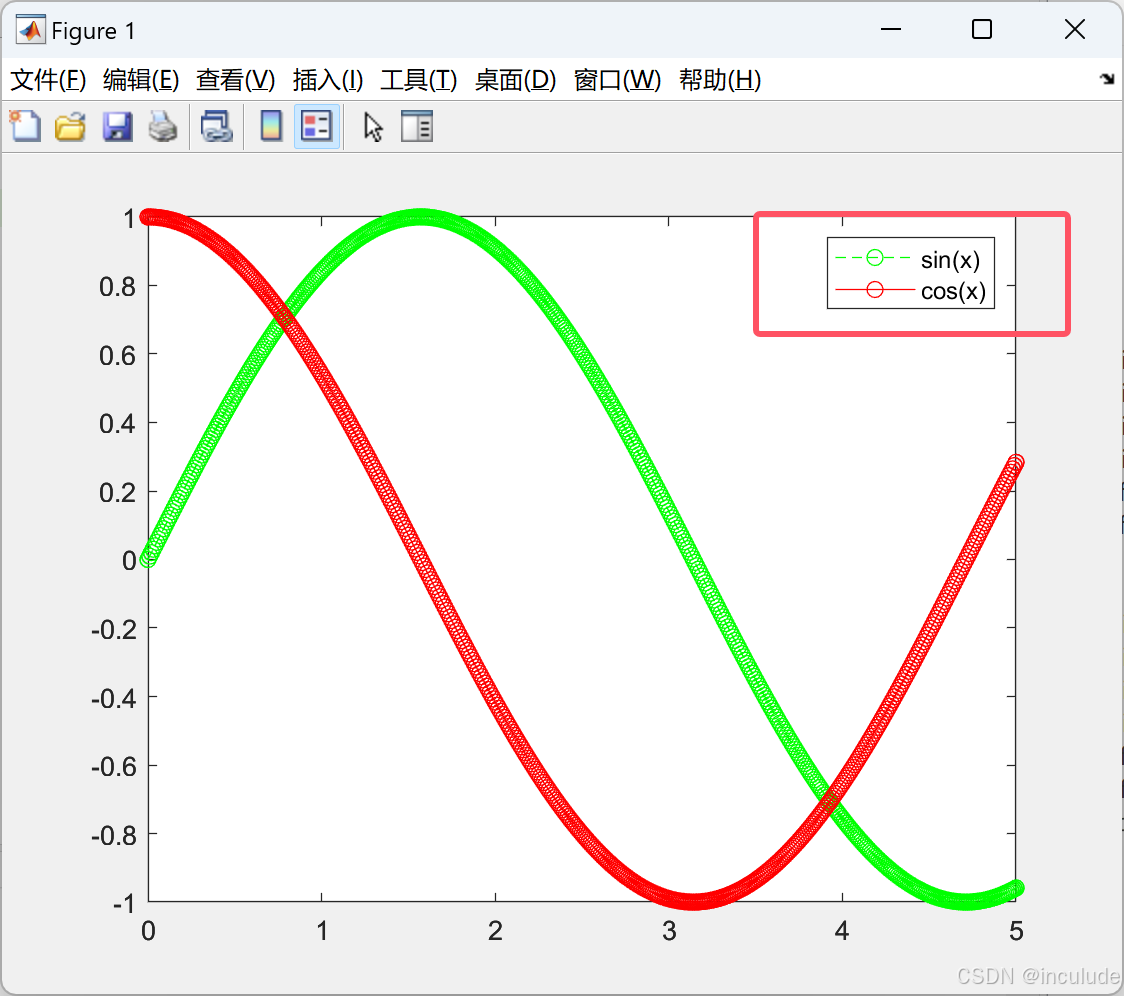Expand the menu overflow chevron at top right
The height and width of the screenshot is (996, 1124).
click(x=1105, y=80)
